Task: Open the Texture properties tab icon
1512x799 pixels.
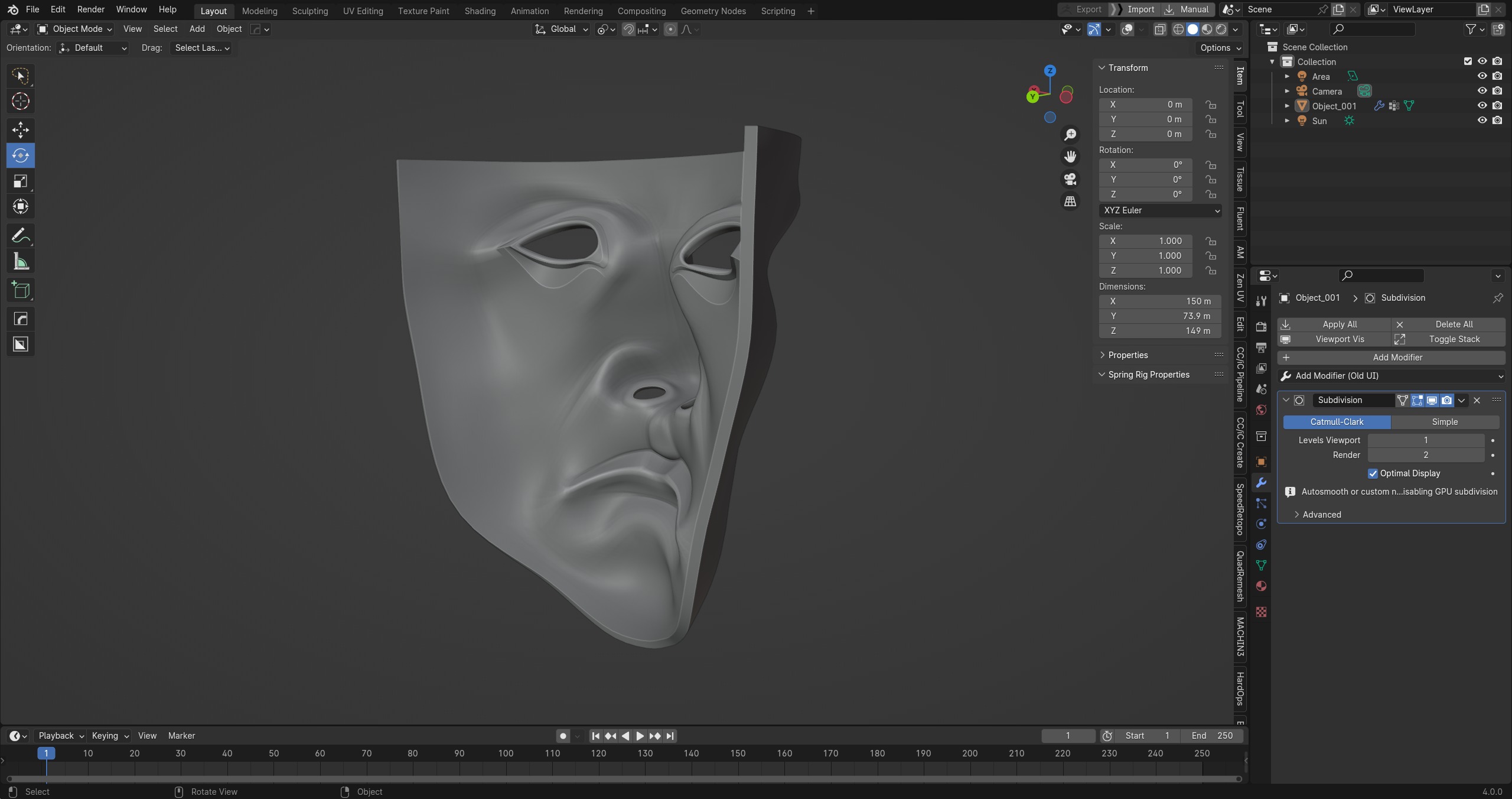Action: pyautogui.click(x=1261, y=612)
